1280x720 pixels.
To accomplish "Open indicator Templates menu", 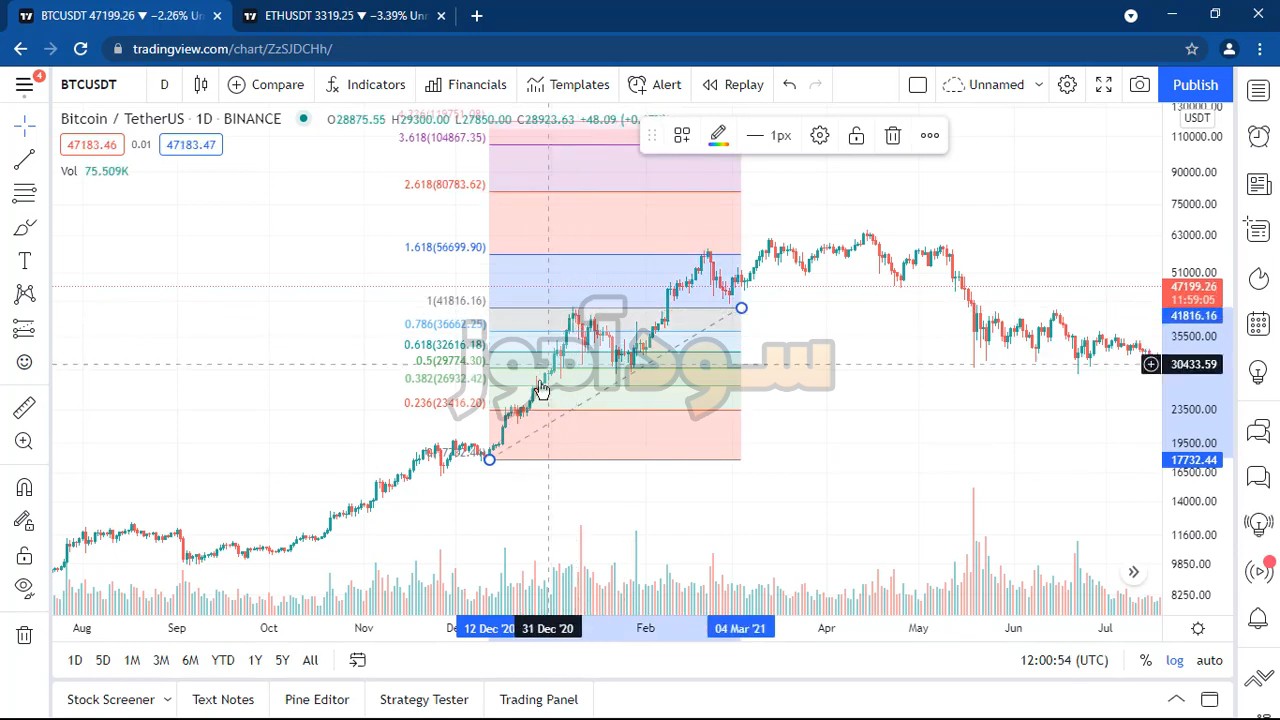I will pos(568,85).
